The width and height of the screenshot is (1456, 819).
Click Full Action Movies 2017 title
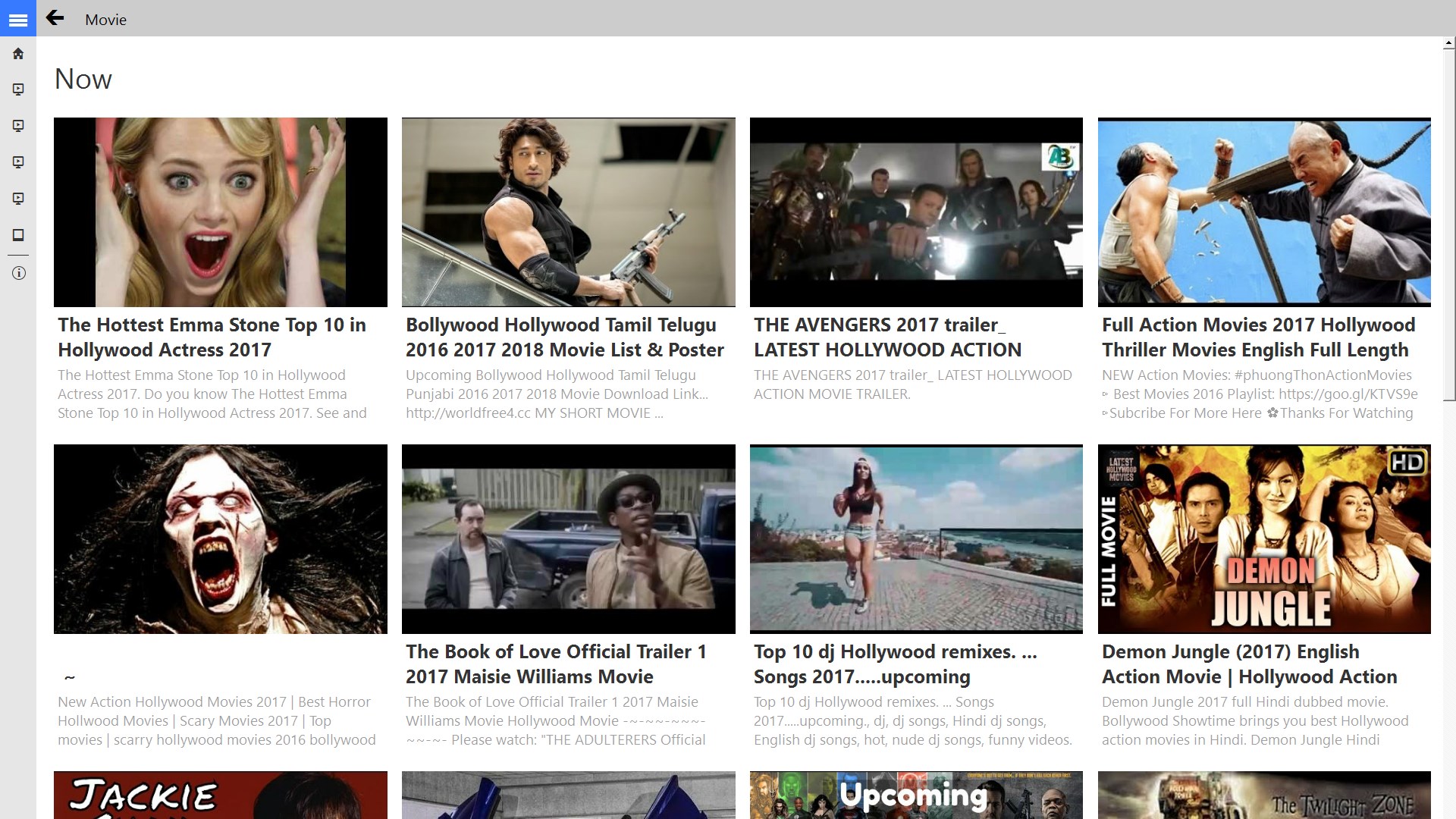point(1258,337)
